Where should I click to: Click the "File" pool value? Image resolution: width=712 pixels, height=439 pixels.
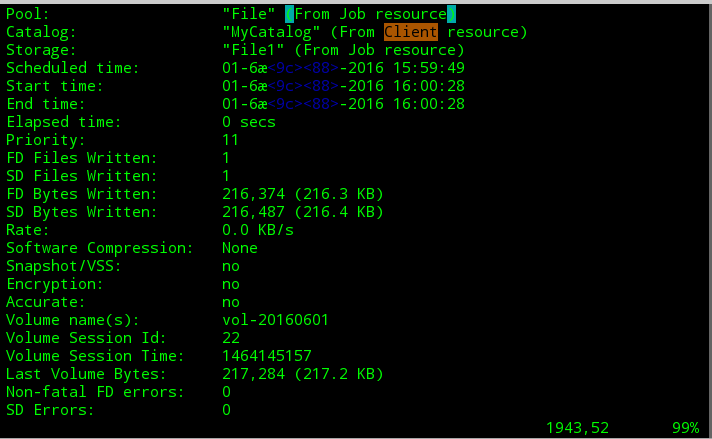click(249, 14)
